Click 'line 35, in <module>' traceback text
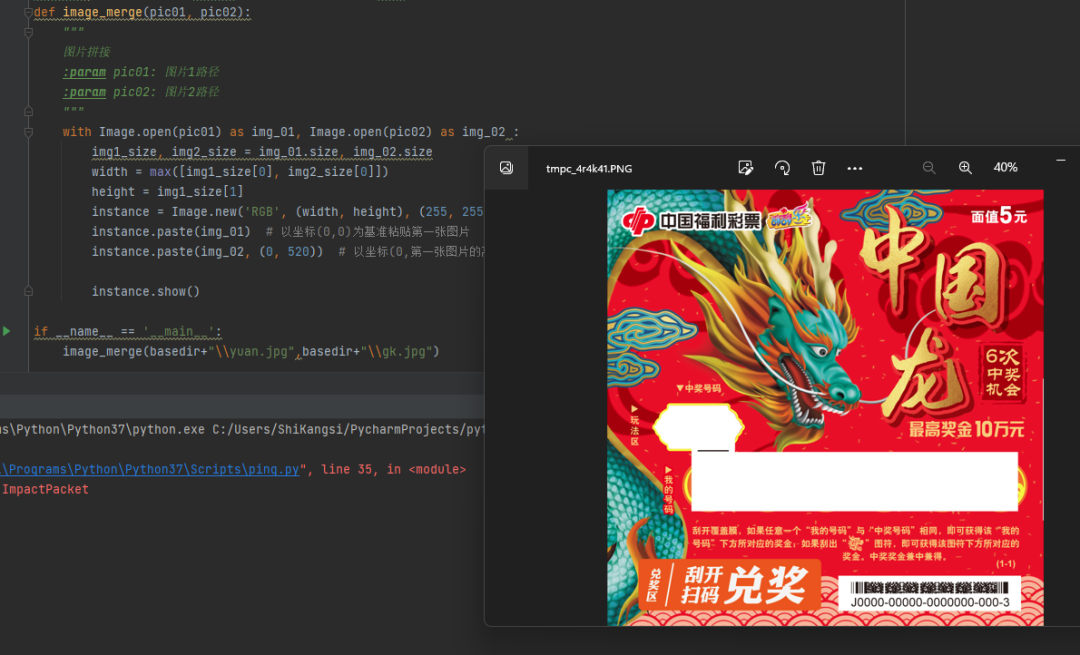Image resolution: width=1080 pixels, height=655 pixels. pos(394,469)
